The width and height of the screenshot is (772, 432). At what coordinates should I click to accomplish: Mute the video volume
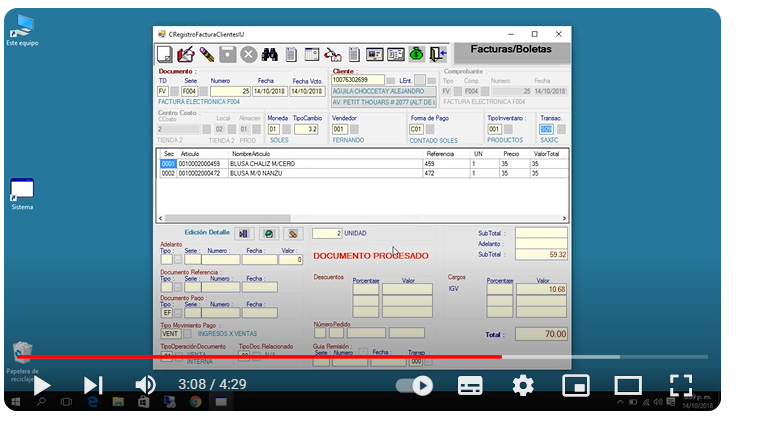pos(146,385)
